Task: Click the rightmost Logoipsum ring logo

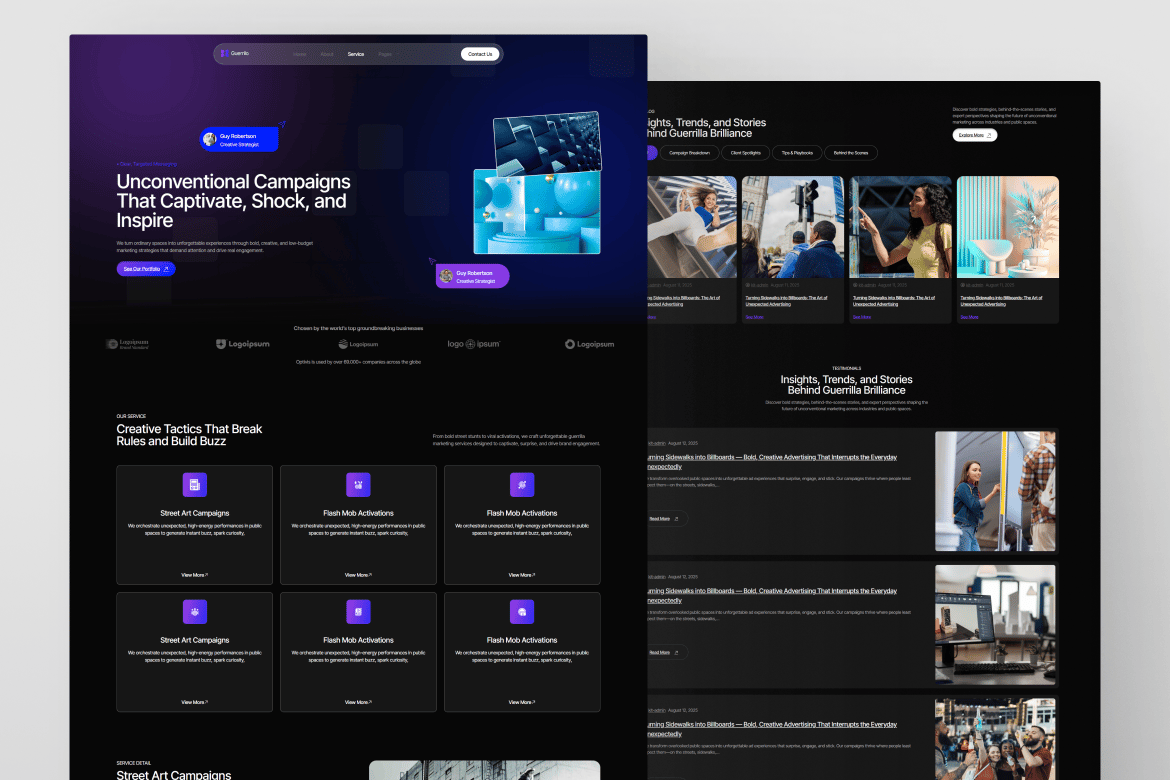Action: coord(589,344)
